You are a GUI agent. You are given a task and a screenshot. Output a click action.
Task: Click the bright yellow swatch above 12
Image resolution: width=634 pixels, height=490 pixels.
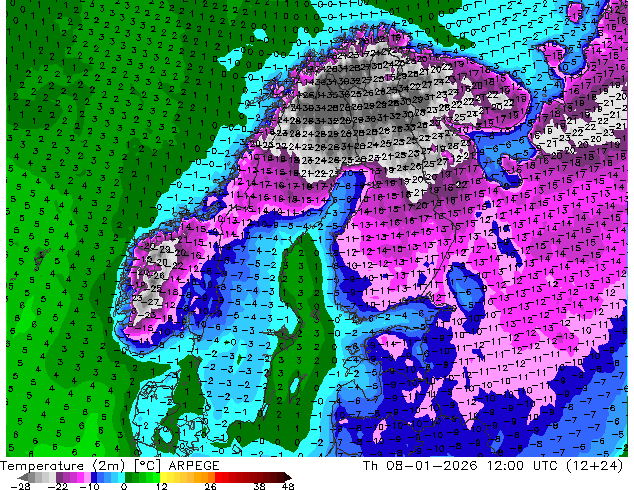(x=163, y=477)
